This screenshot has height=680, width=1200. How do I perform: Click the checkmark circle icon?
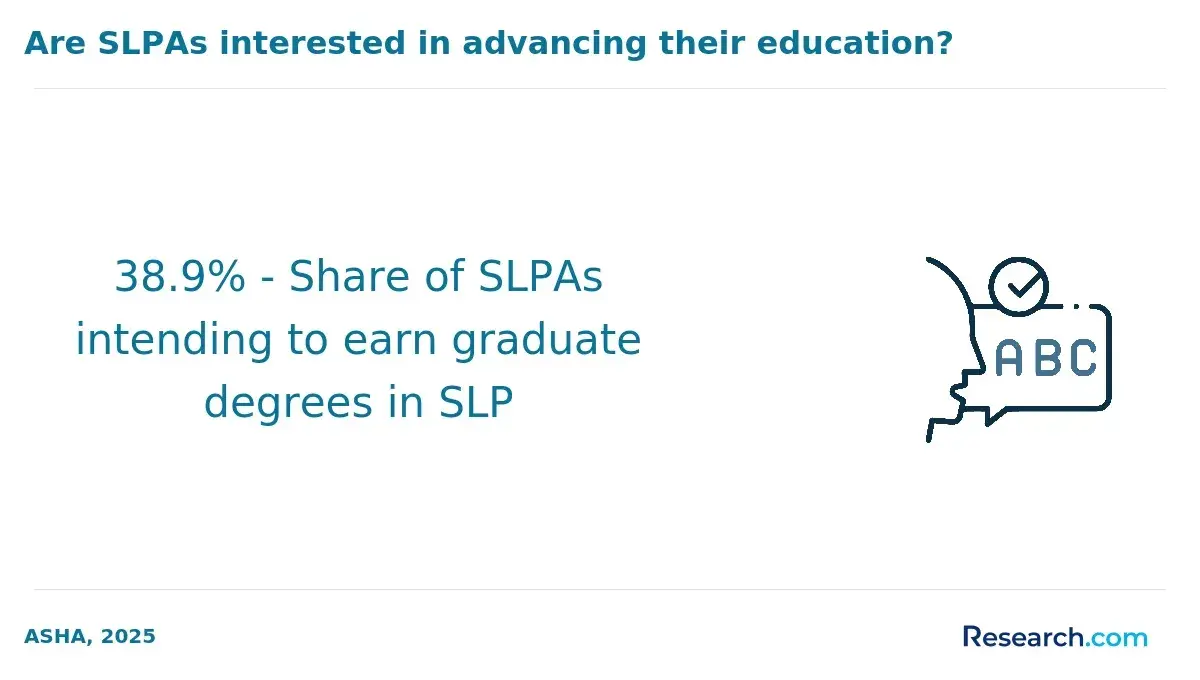coord(1018,287)
